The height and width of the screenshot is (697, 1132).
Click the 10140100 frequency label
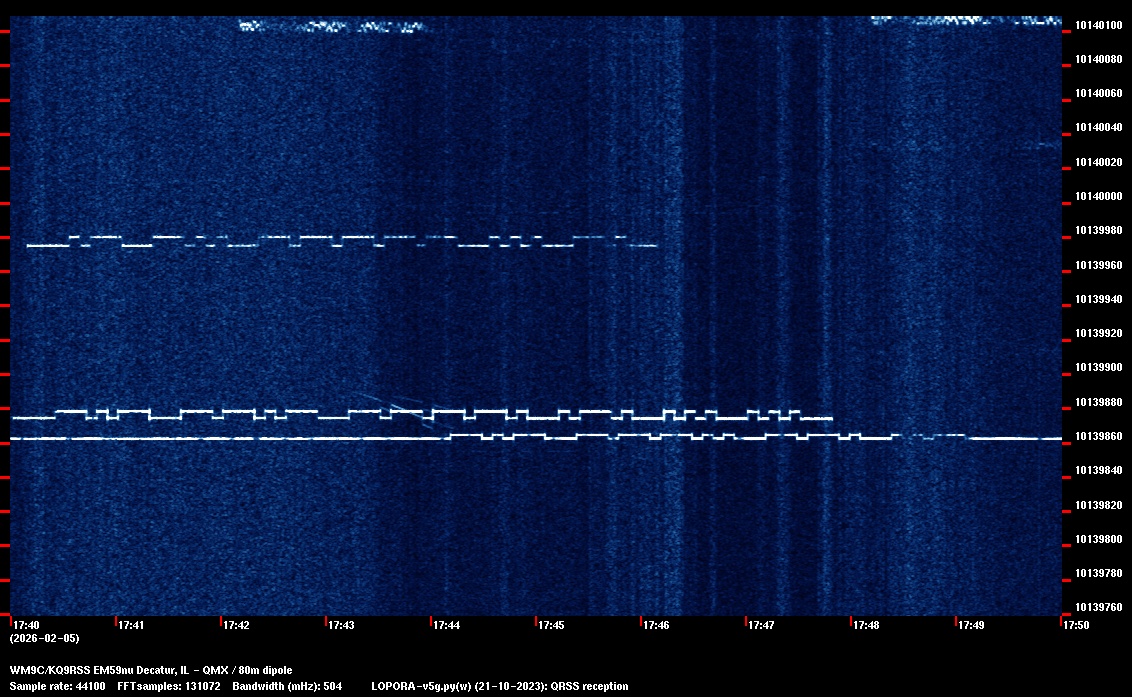coord(1098,25)
